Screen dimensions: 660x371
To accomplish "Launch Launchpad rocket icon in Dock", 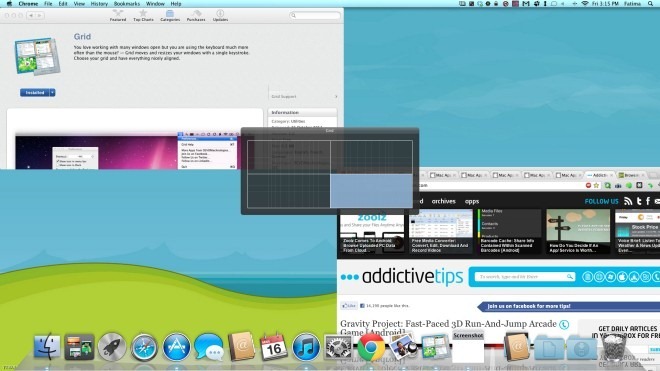I will 112,347.
